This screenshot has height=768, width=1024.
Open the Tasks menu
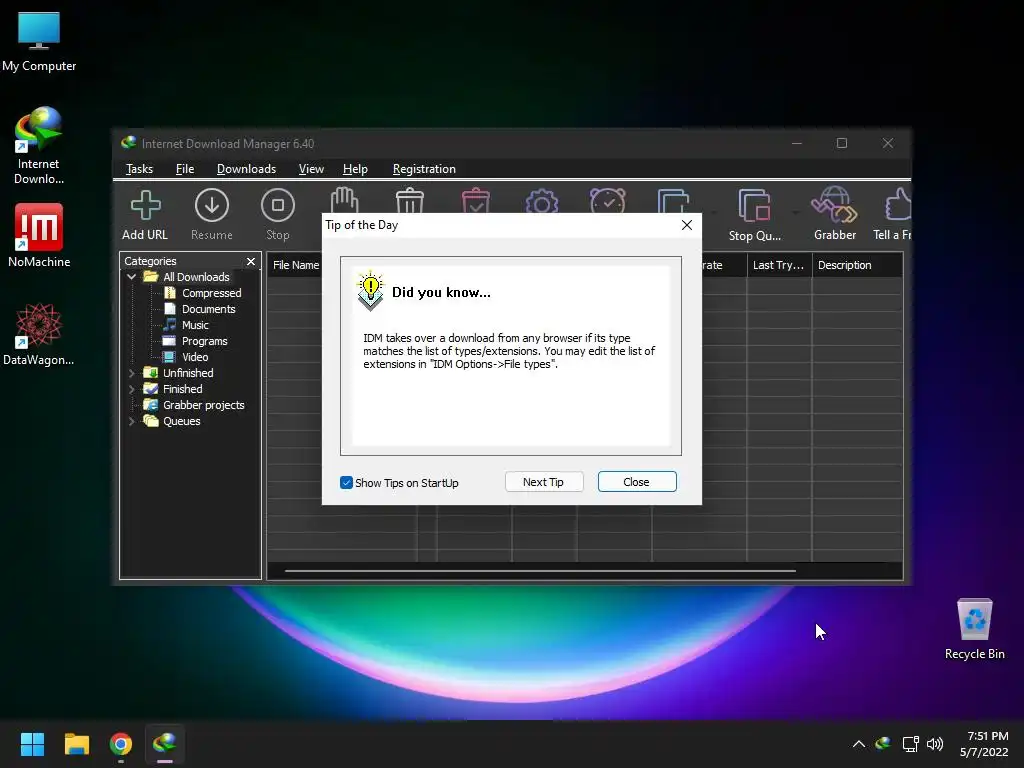click(139, 169)
